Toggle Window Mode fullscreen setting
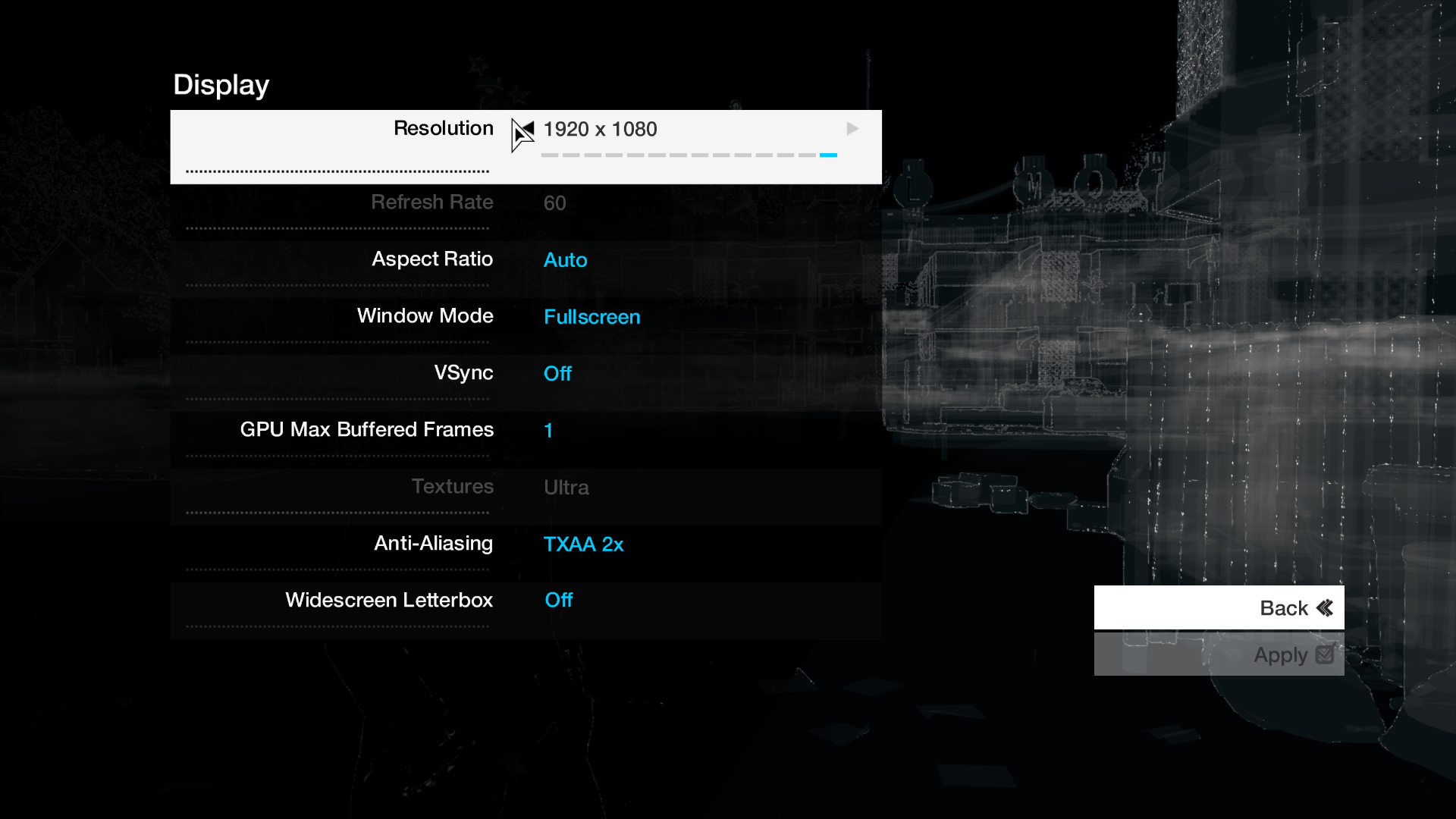Screen dimensions: 1456x819 tap(591, 316)
